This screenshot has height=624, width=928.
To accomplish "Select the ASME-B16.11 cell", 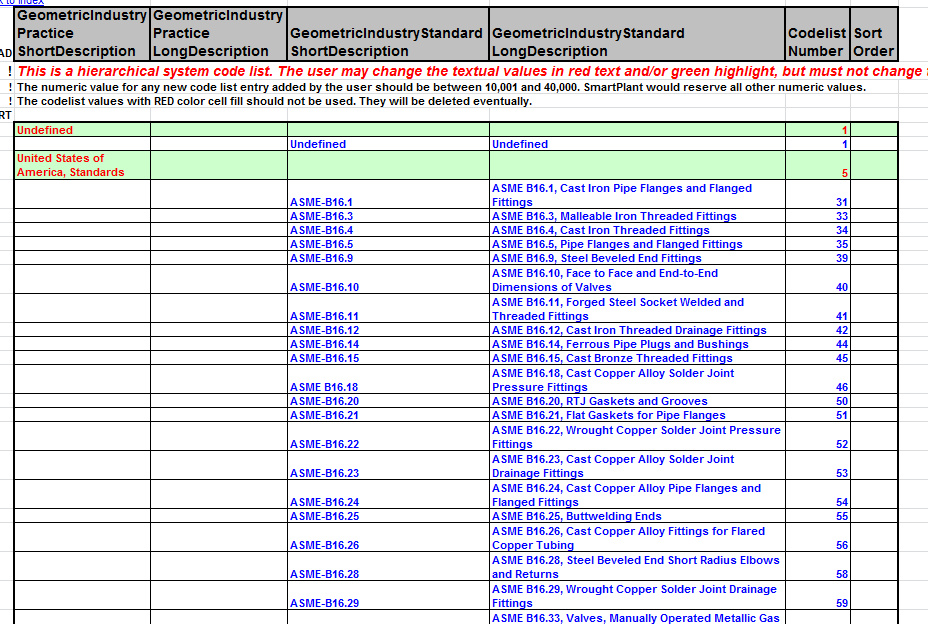I will (x=388, y=308).
